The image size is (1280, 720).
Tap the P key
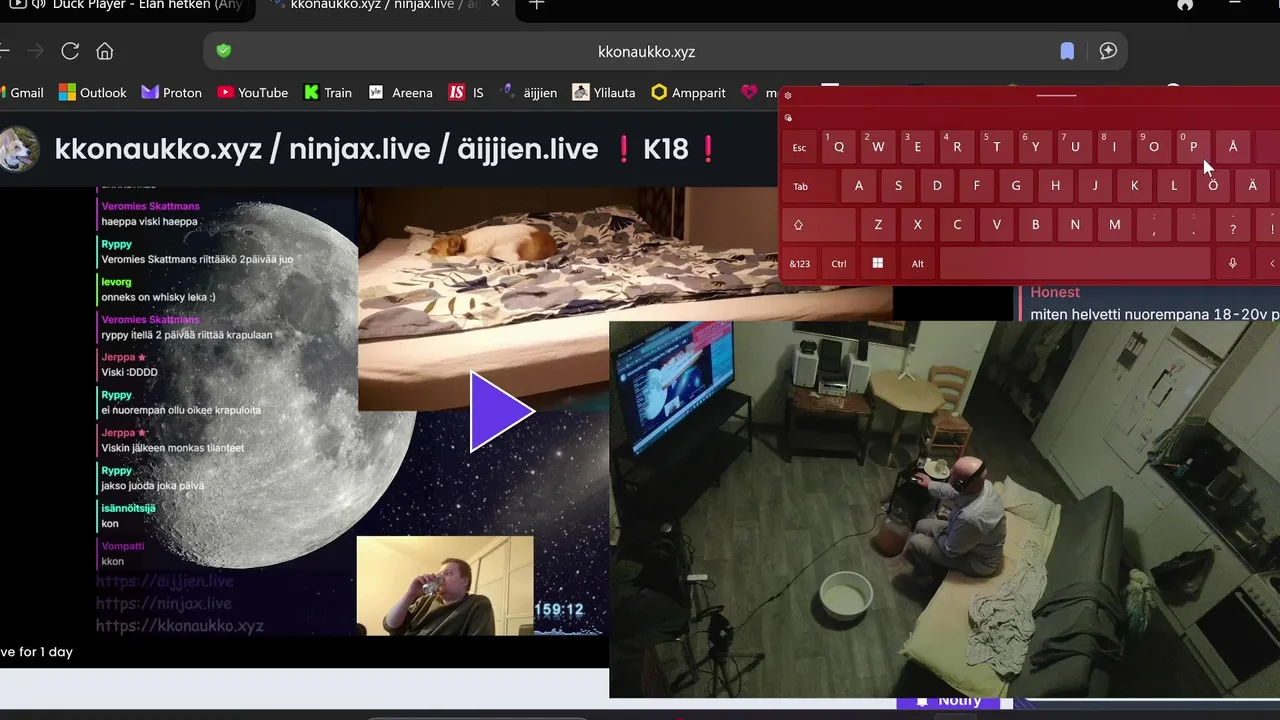pos(1193,147)
